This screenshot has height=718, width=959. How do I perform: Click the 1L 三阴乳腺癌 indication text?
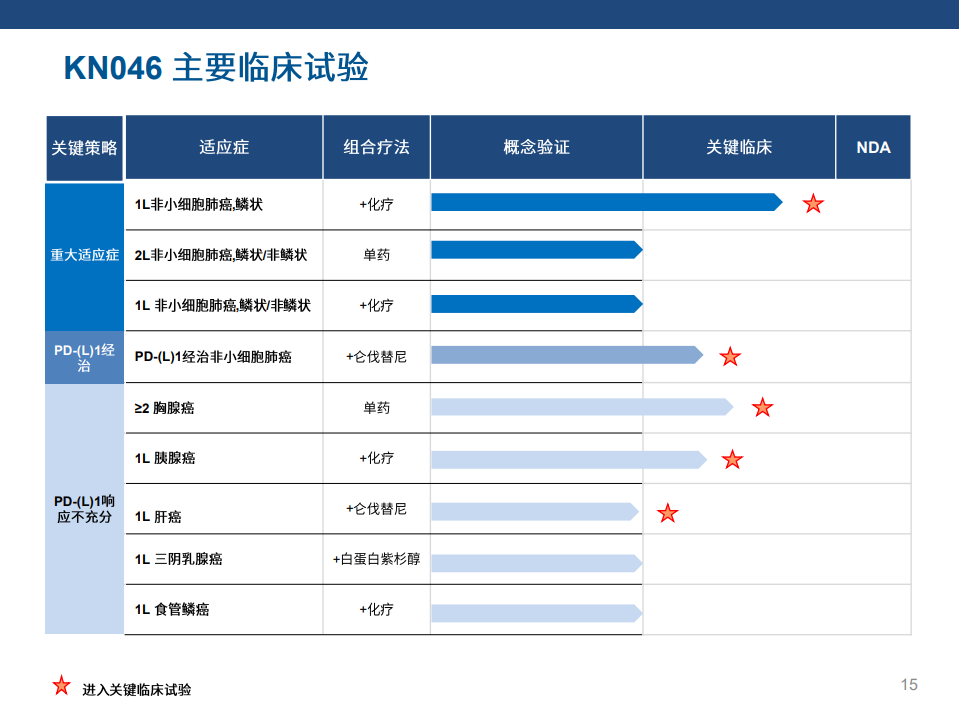coord(179,559)
